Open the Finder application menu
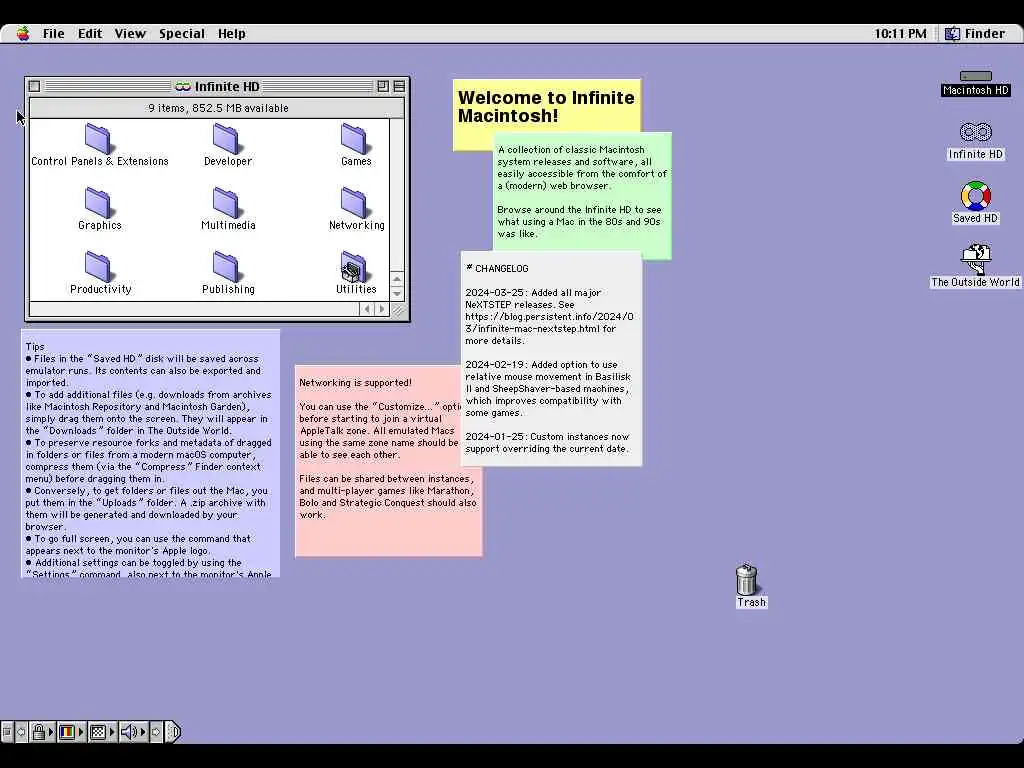 point(976,33)
